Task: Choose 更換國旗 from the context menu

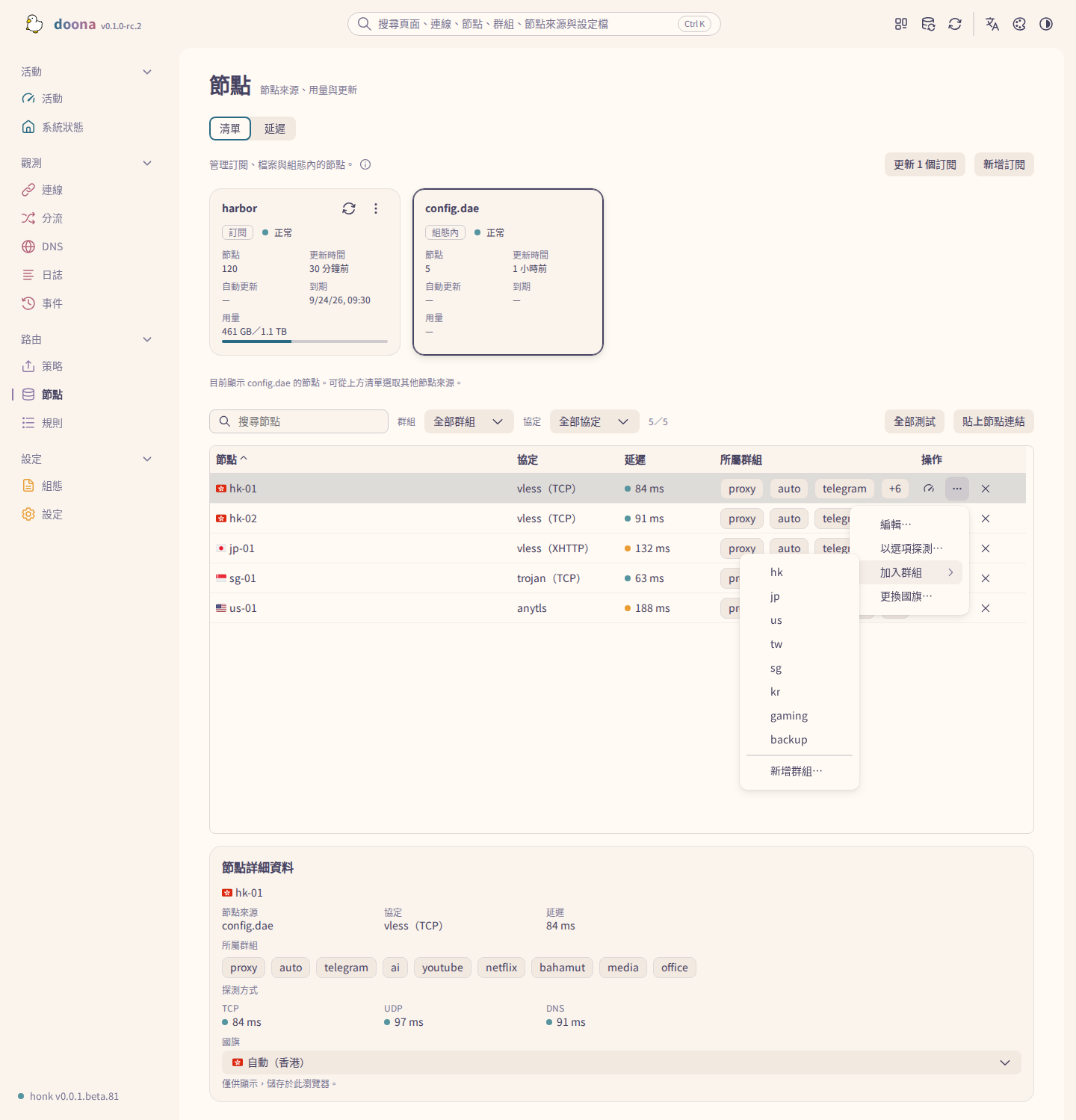Action: pyautogui.click(x=909, y=596)
